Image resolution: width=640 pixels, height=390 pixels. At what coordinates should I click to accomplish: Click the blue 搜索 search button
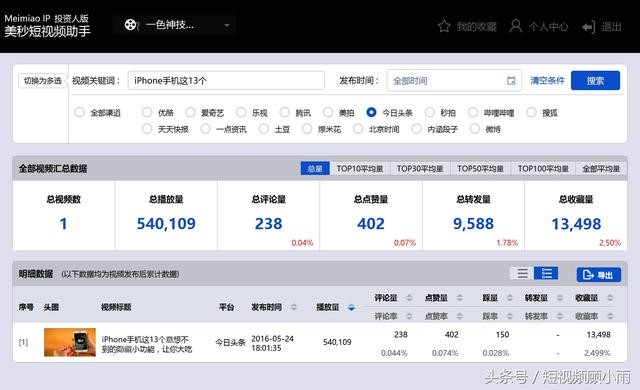click(x=595, y=81)
